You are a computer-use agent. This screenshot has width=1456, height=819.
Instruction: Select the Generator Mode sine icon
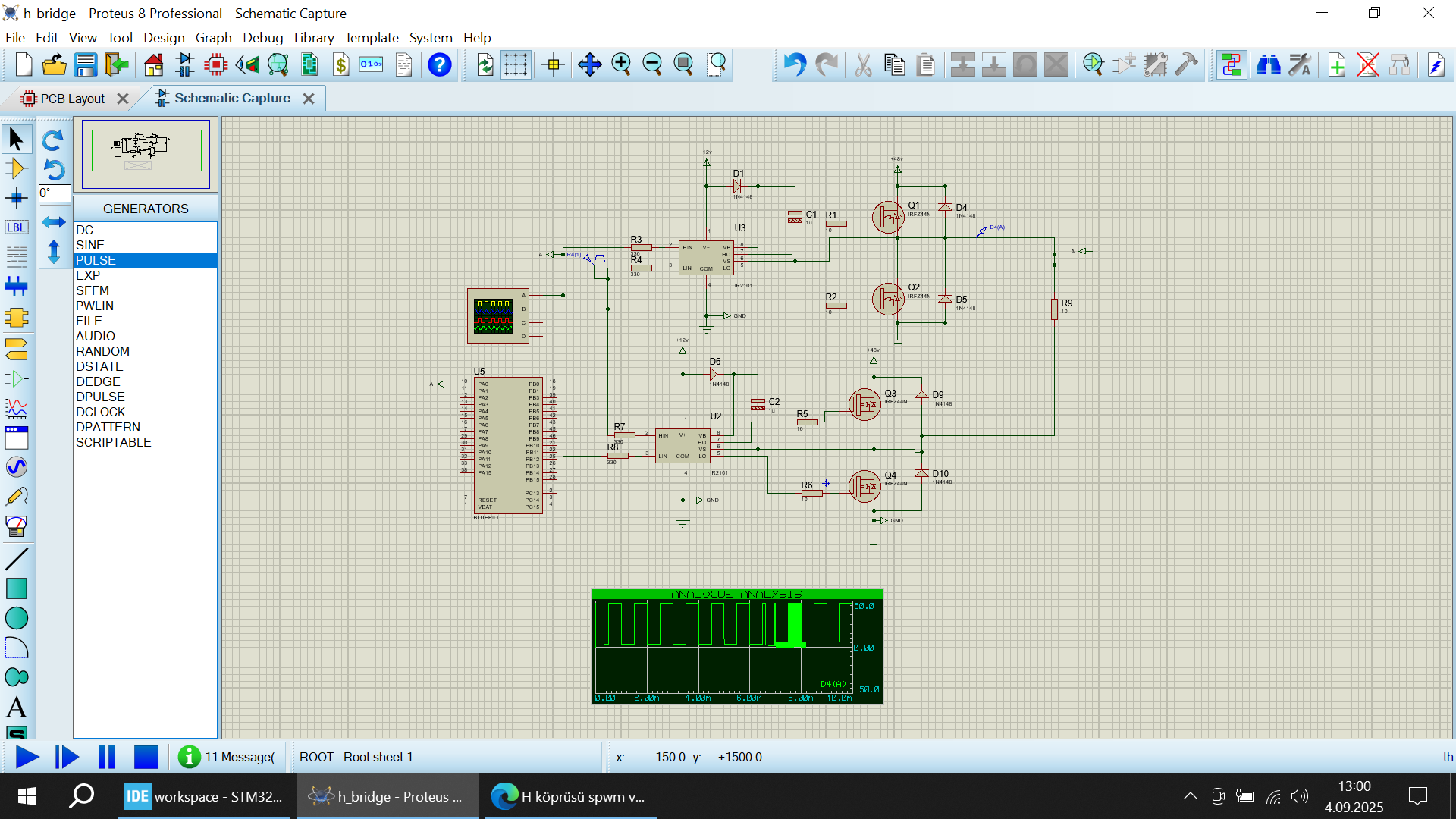click(16, 466)
